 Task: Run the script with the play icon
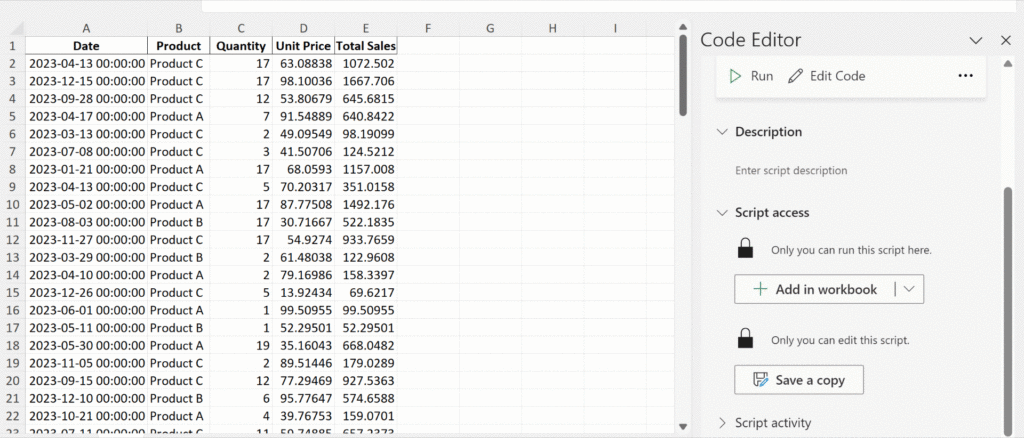(x=735, y=76)
